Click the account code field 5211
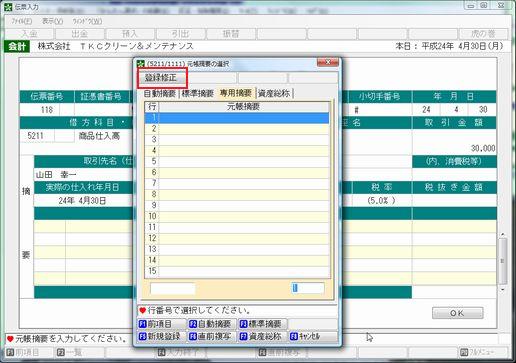 point(37,136)
